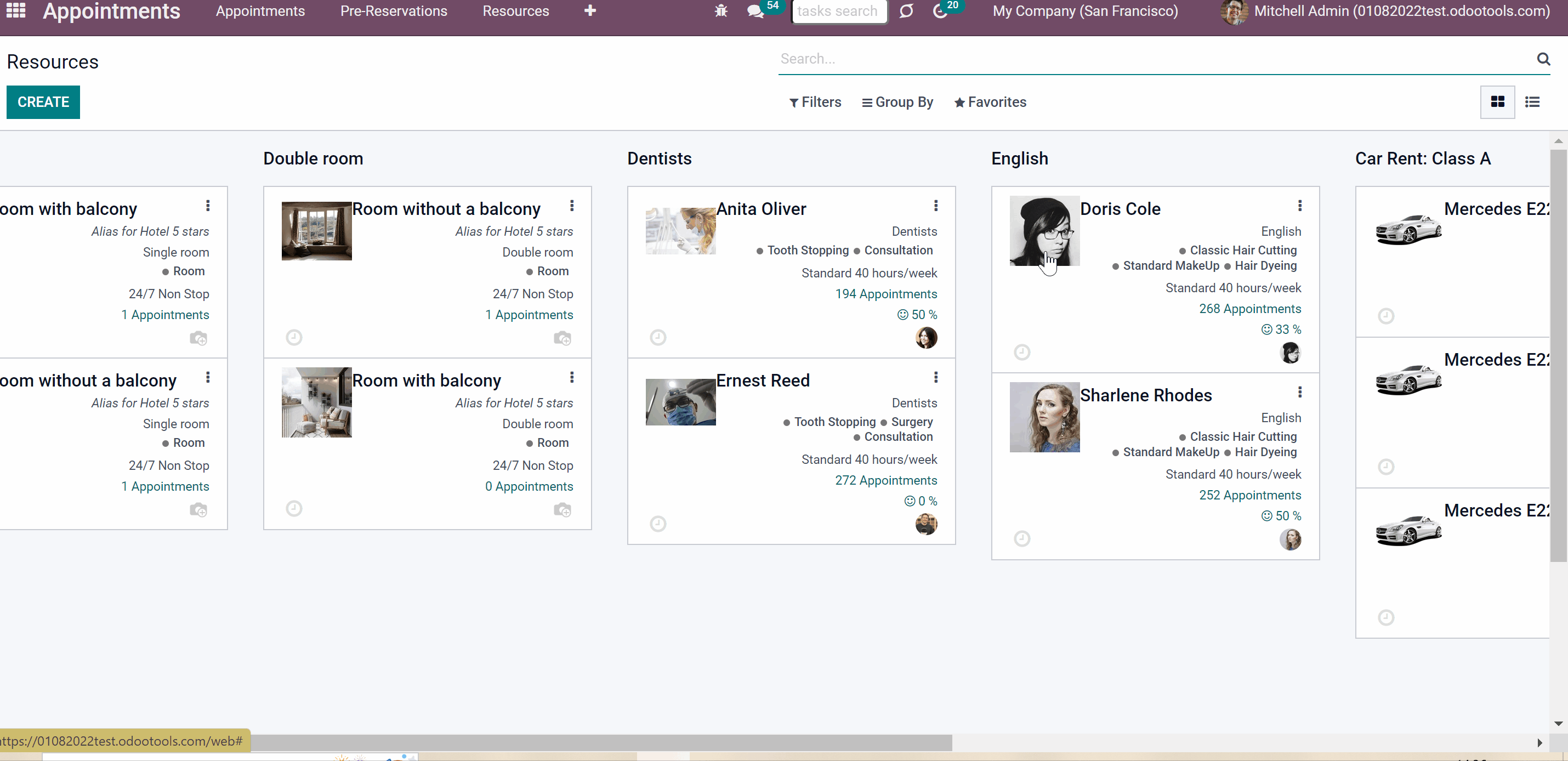Expand the Group By dropdown
This screenshot has width=1568, height=761.
pos(897,103)
